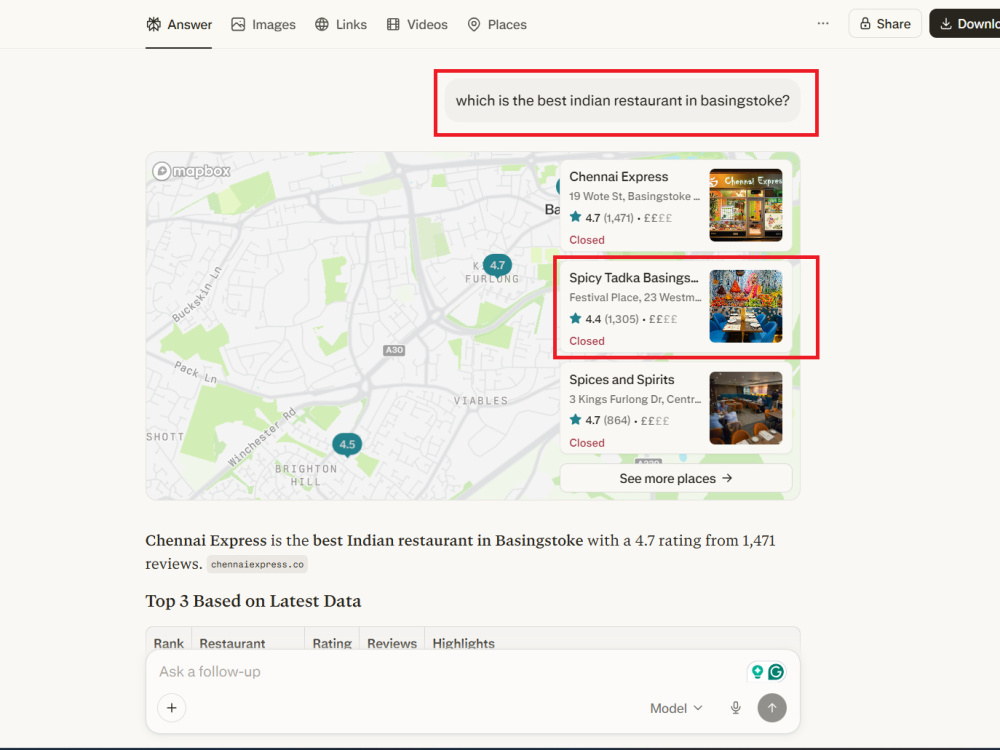Click the Share button
The height and width of the screenshot is (750, 1000).
[885, 24]
